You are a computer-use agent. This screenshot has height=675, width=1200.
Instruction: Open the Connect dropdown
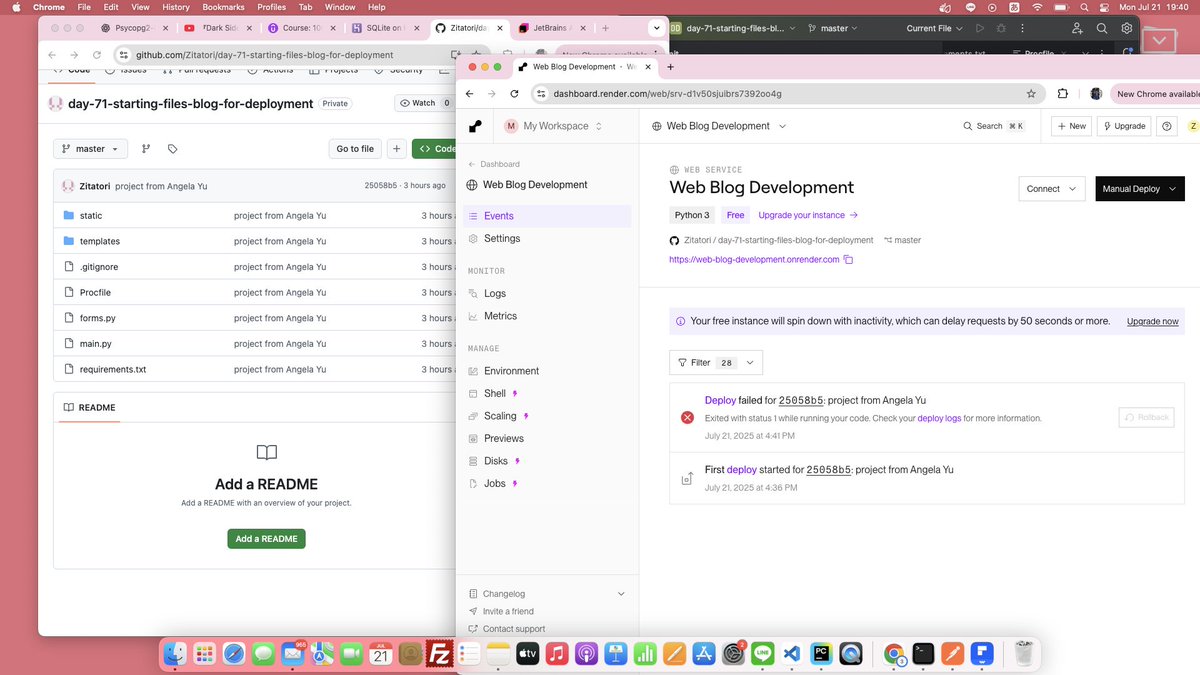pos(1051,189)
